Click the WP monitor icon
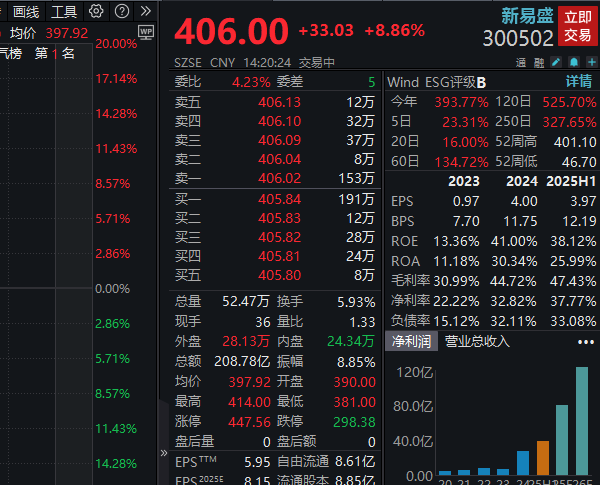 tap(146, 33)
